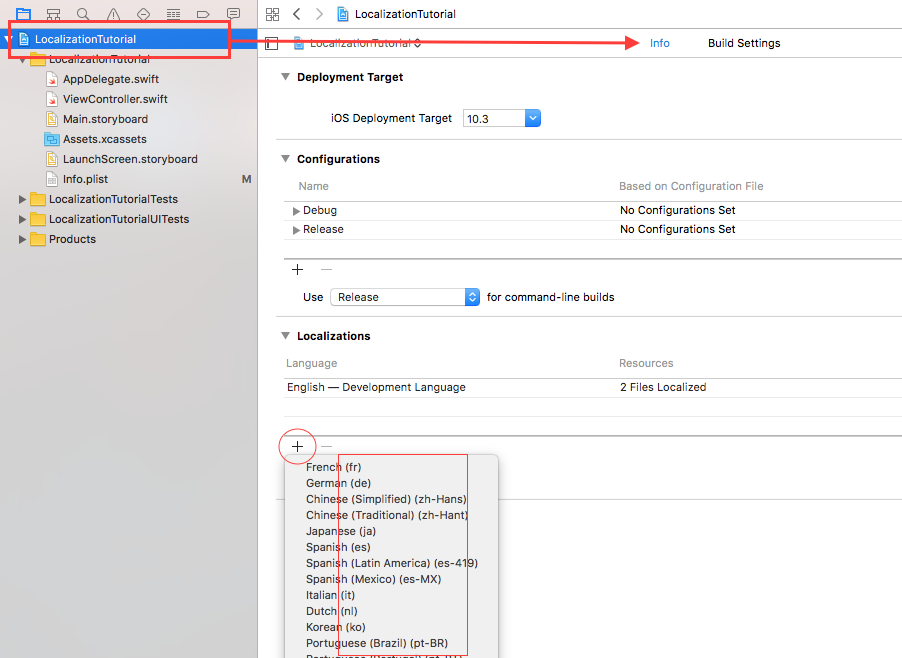The height and width of the screenshot is (658, 902).
Task: Click the "Resources" column header
Action: [646, 364]
